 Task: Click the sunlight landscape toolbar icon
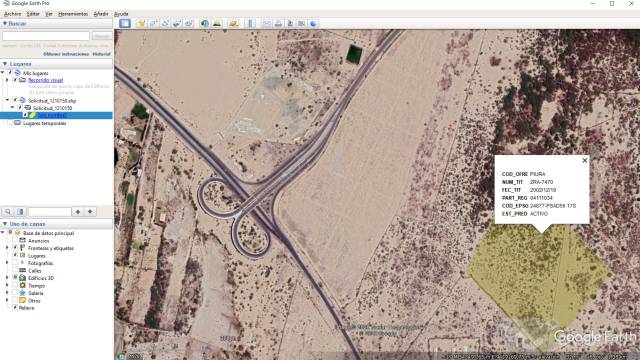216,23
